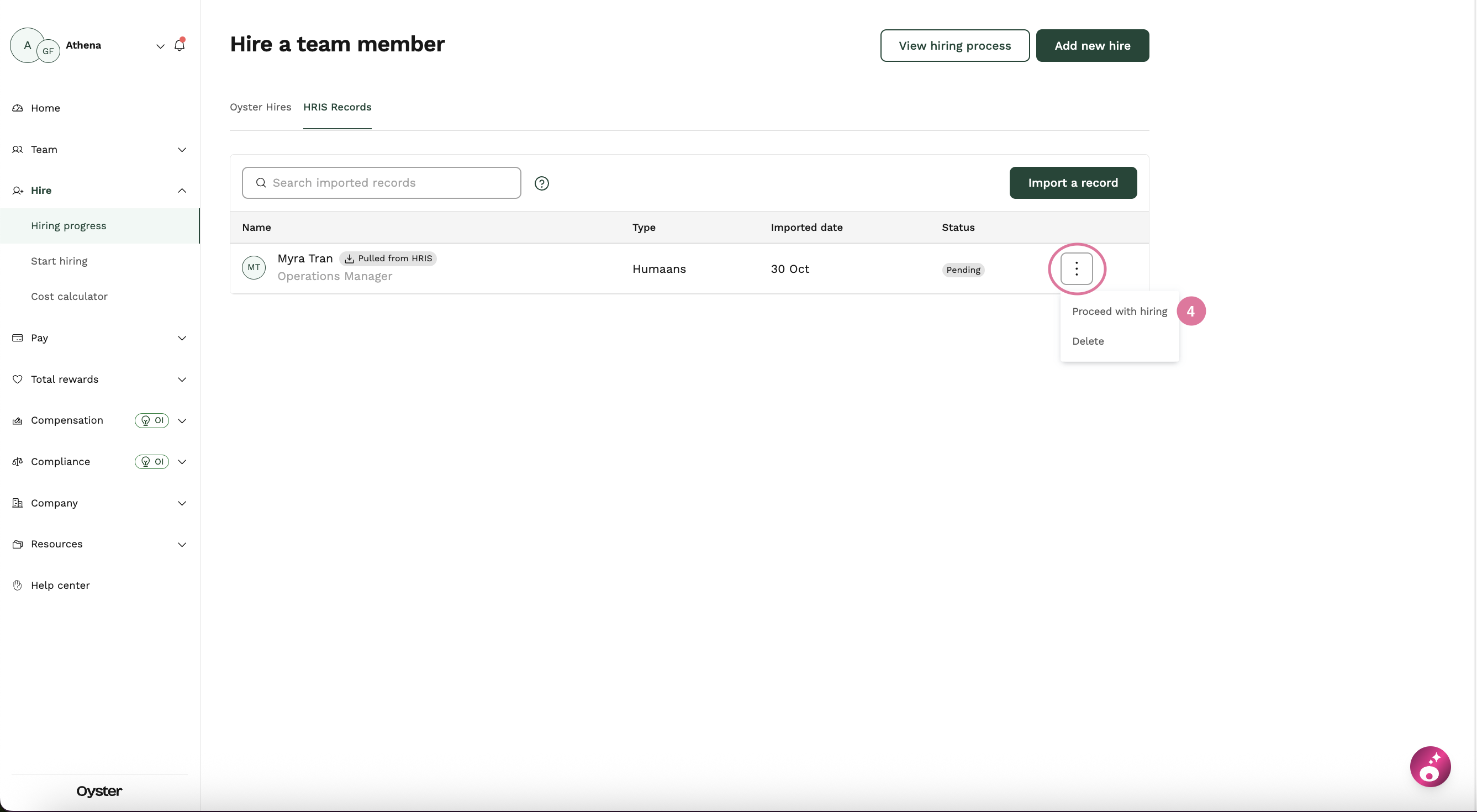Go to Home in sidebar
This screenshot has height=812, width=1477.
(45, 108)
